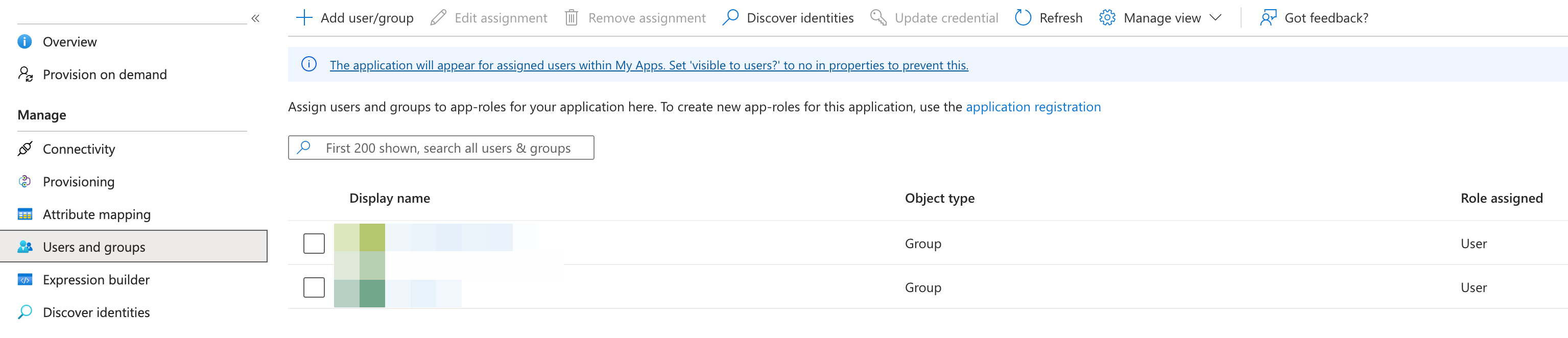Click Remove assignment label

647,18
